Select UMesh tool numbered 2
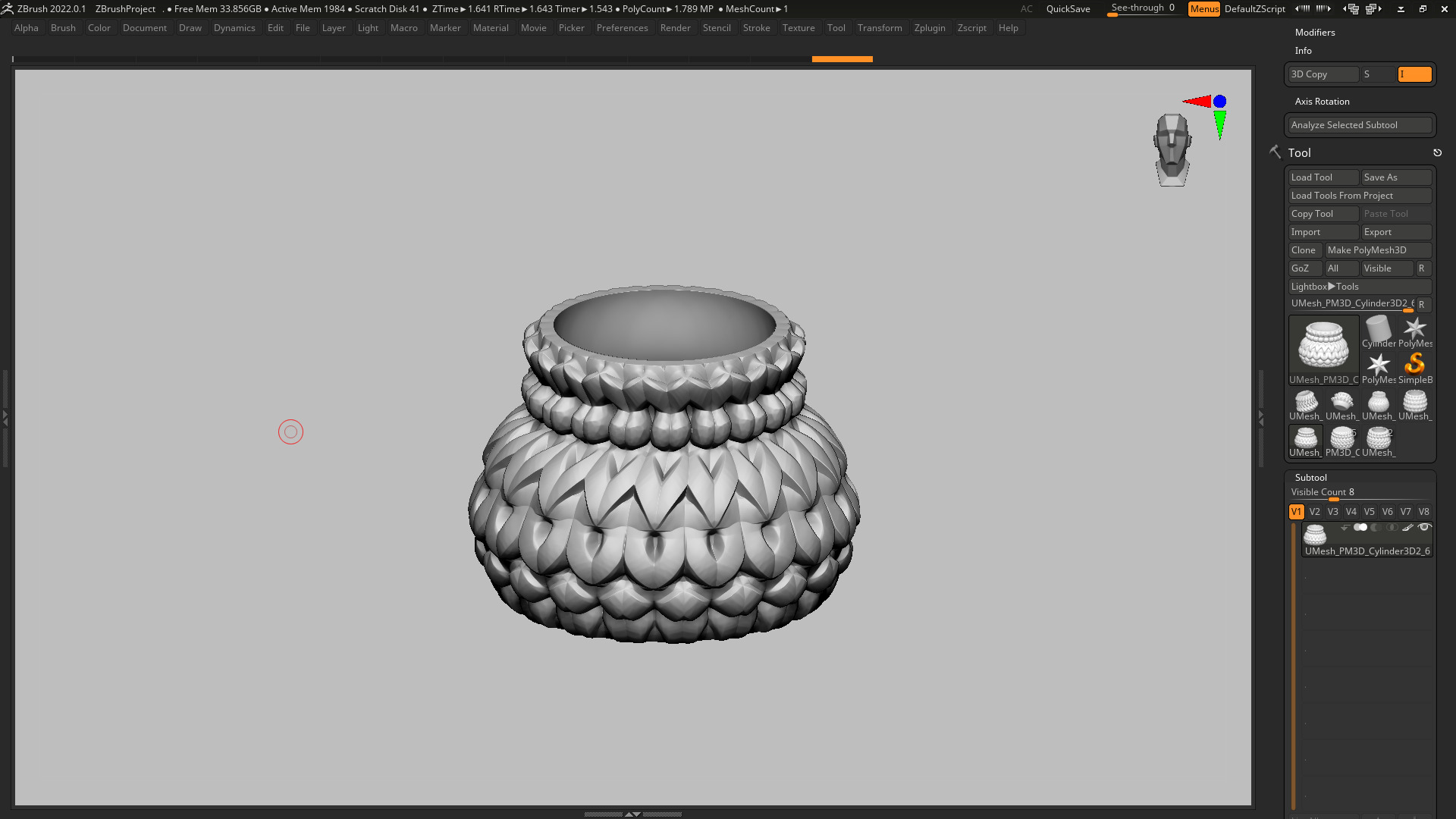This screenshot has width=1456, height=819. 1378,441
